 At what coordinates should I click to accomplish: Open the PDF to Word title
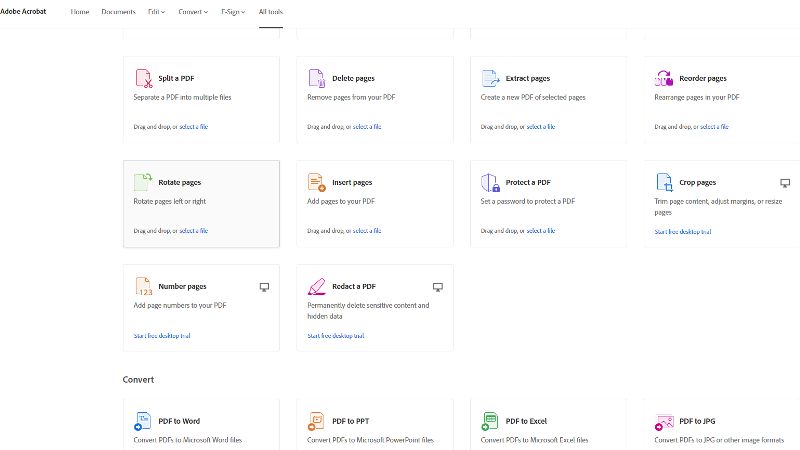coord(179,421)
